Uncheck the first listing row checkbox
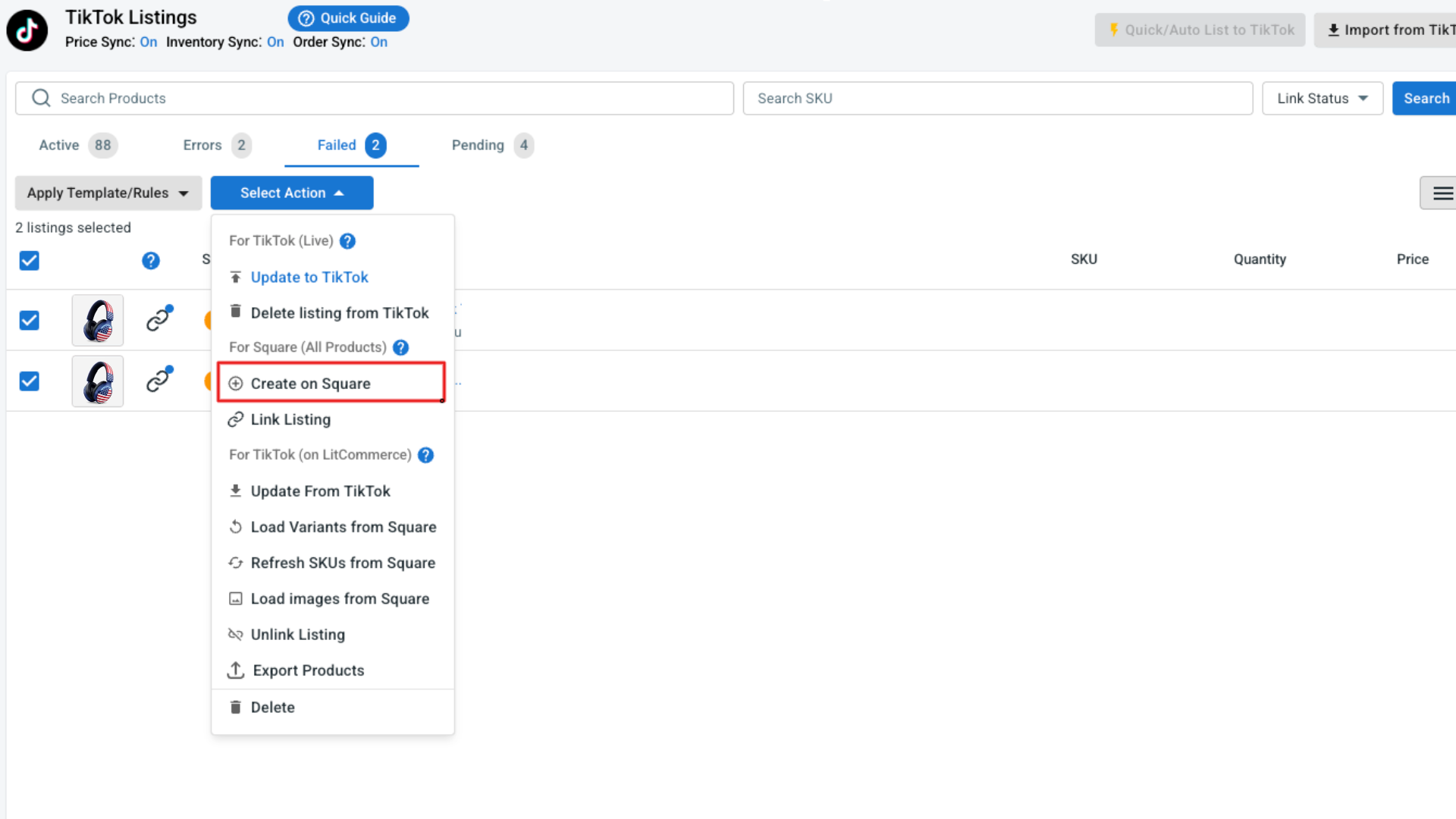1456x819 pixels. (x=30, y=320)
